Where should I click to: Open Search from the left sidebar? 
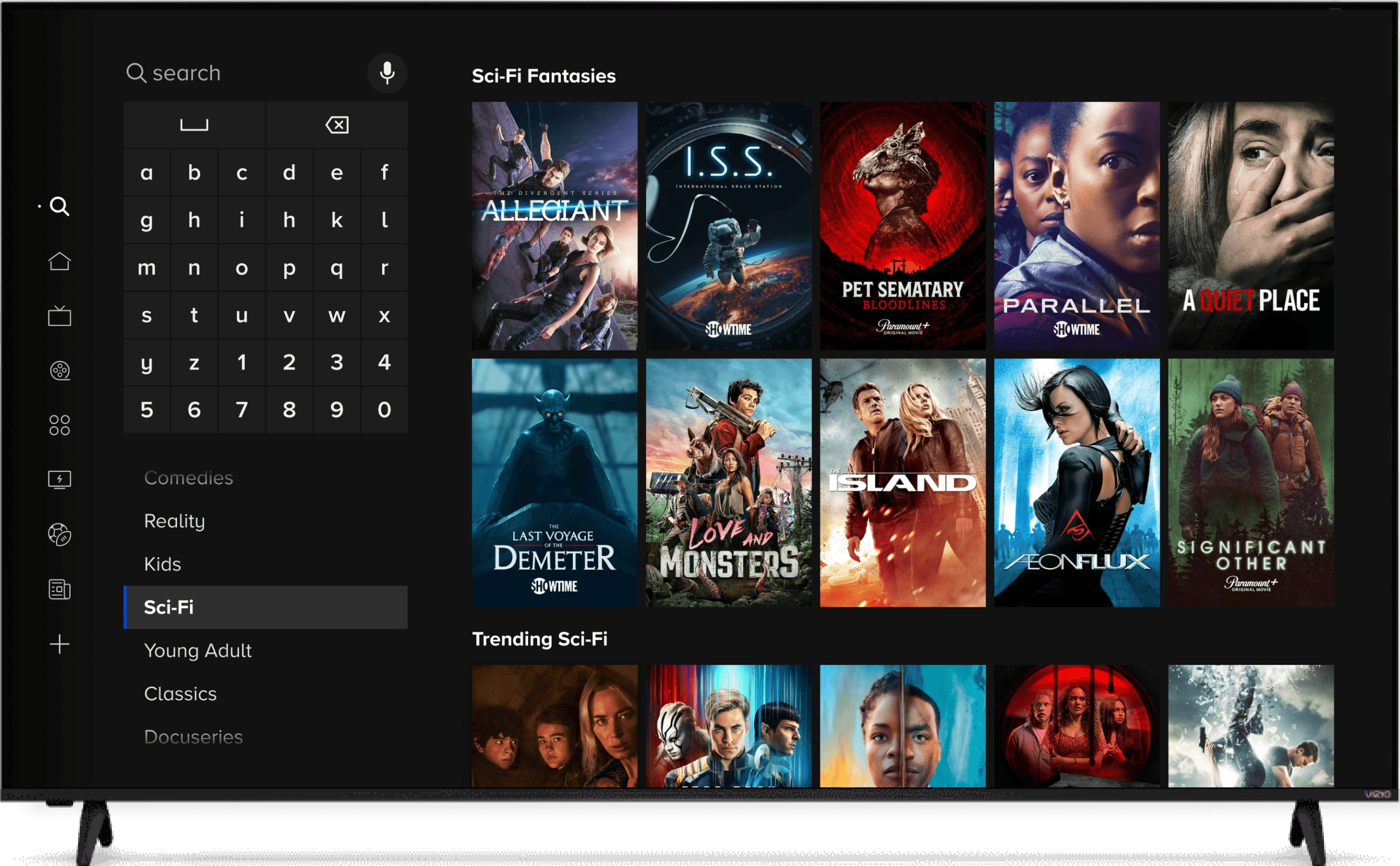point(59,206)
